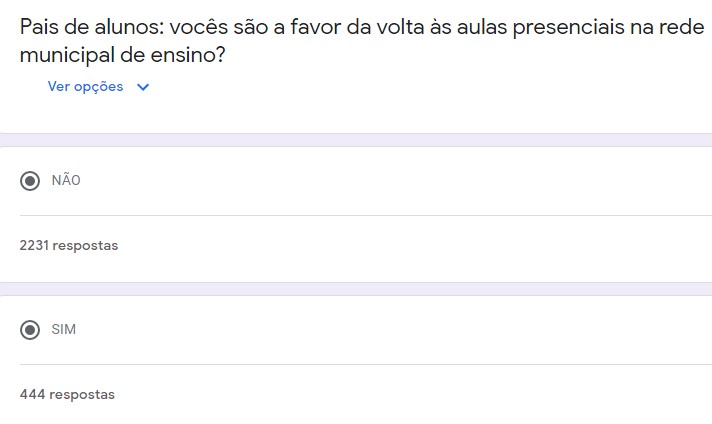Click the title's second line 'municipal de ensino?'
Viewport: 712px width, 424px height.
[122, 56]
